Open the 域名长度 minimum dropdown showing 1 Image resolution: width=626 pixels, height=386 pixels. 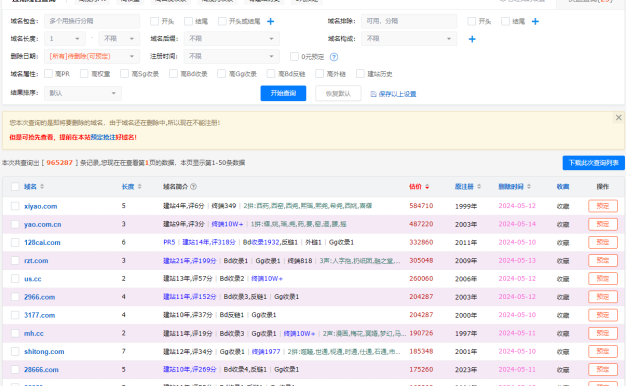coord(65,39)
